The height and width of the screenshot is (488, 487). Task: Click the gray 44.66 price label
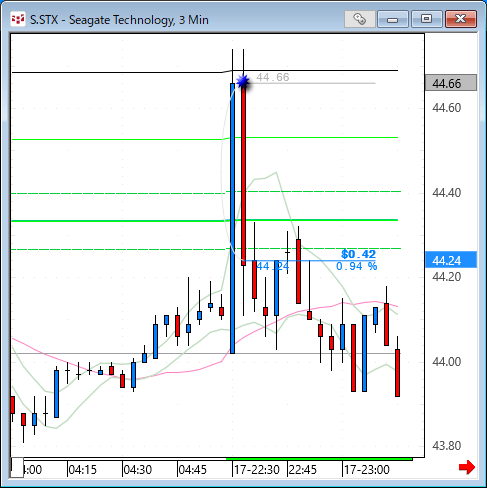[x=451, y=83]
